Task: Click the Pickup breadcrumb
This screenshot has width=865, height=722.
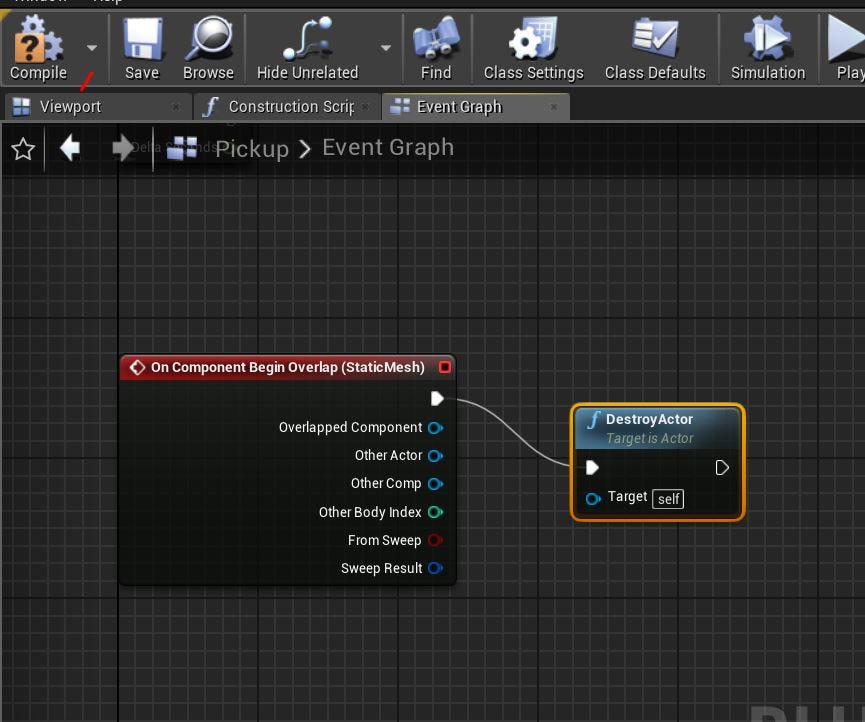Action: tap(252, 149)
